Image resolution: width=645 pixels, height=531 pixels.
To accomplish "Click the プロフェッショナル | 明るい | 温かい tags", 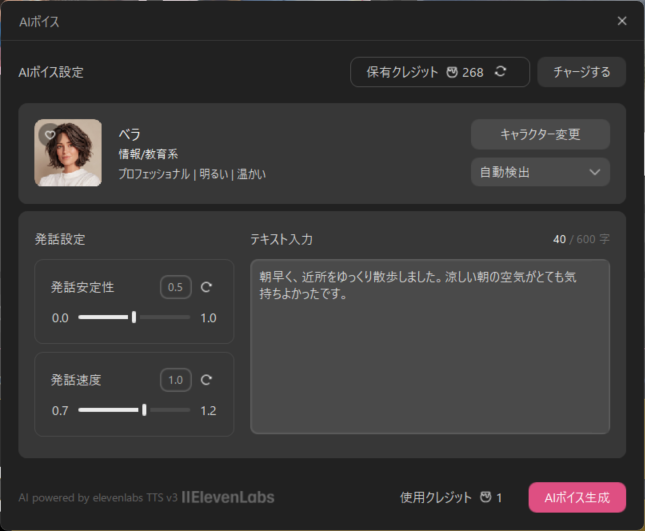I will 192,174.
